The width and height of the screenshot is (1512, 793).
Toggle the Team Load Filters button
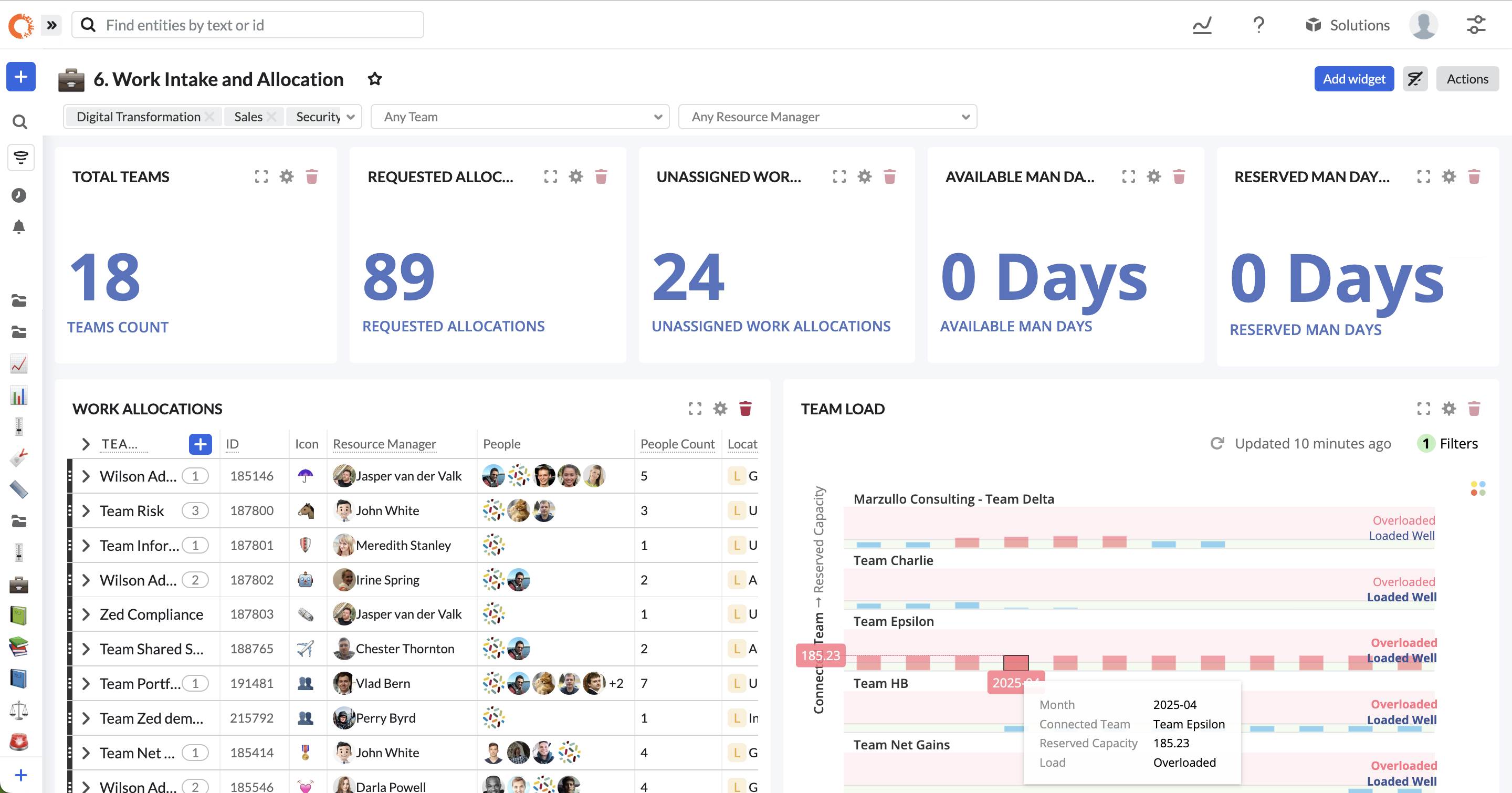(x=1448, y=444)
